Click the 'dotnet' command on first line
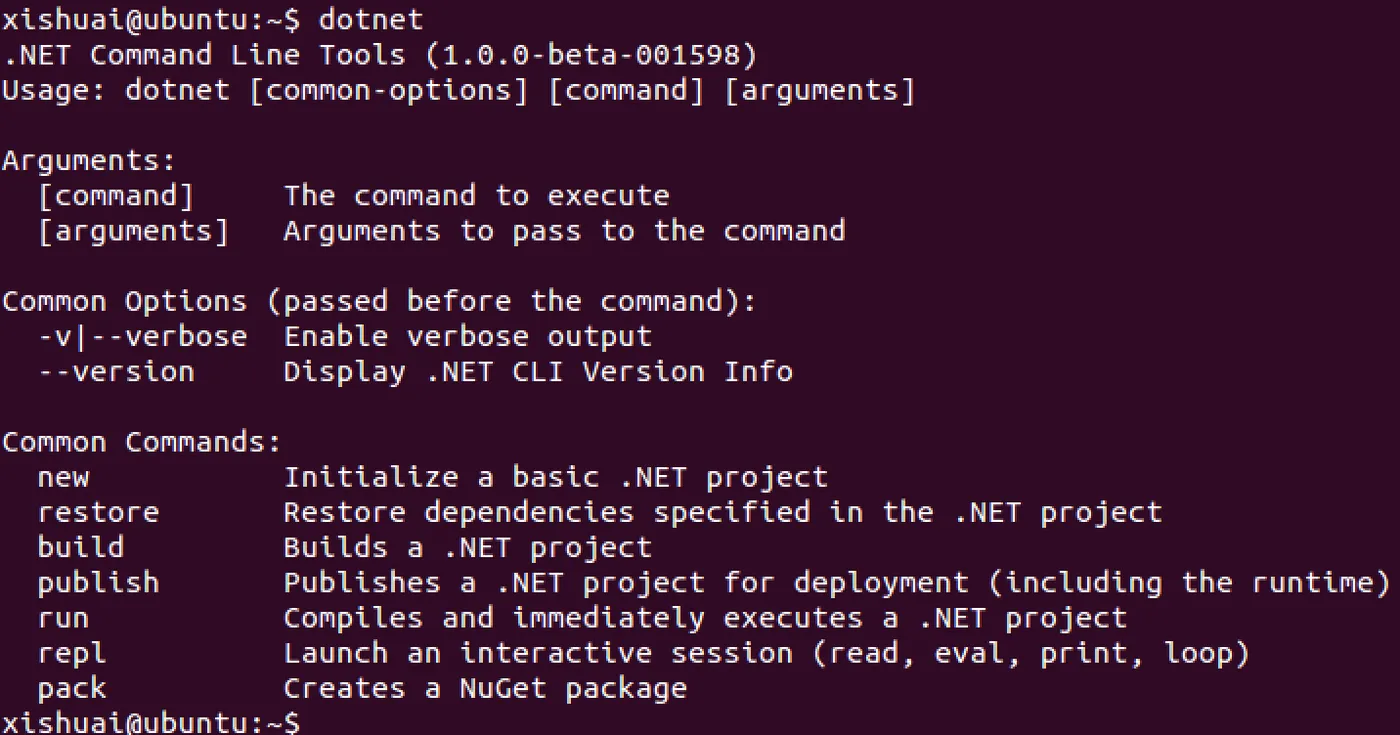The width and height of the screenshot is (1400, 735). pos(370,19)
